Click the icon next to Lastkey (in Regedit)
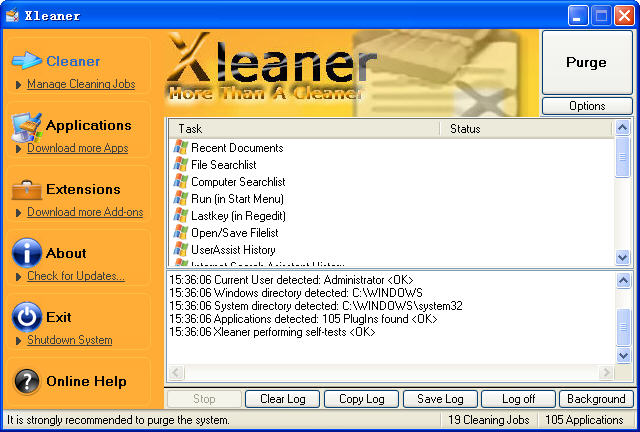640x432 pixels. (180, 216)
